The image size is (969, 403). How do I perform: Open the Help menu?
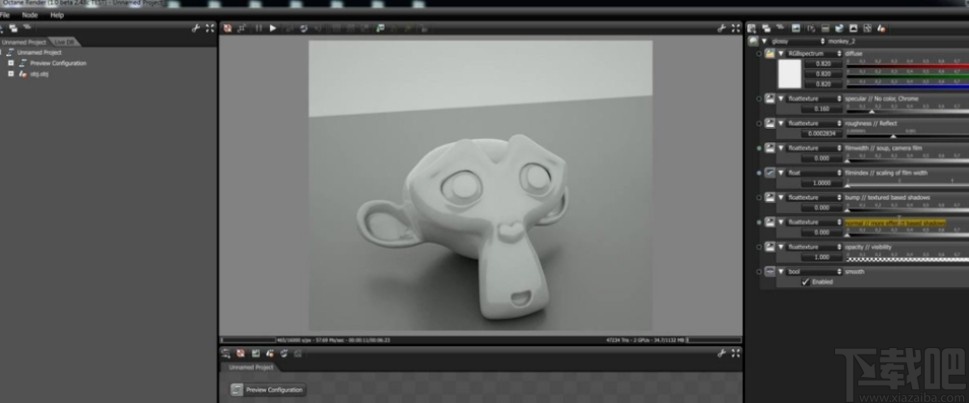coord(57,15)
